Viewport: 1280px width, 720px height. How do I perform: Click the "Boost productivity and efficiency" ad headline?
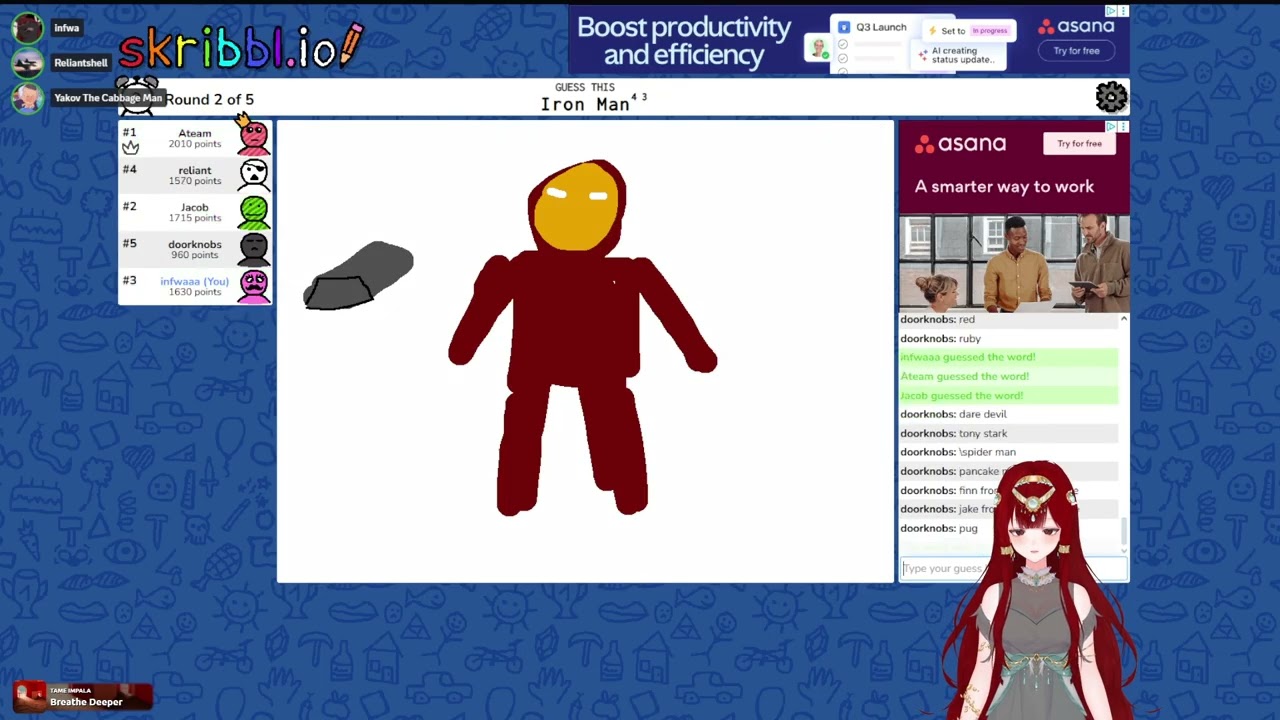point(684,41)
